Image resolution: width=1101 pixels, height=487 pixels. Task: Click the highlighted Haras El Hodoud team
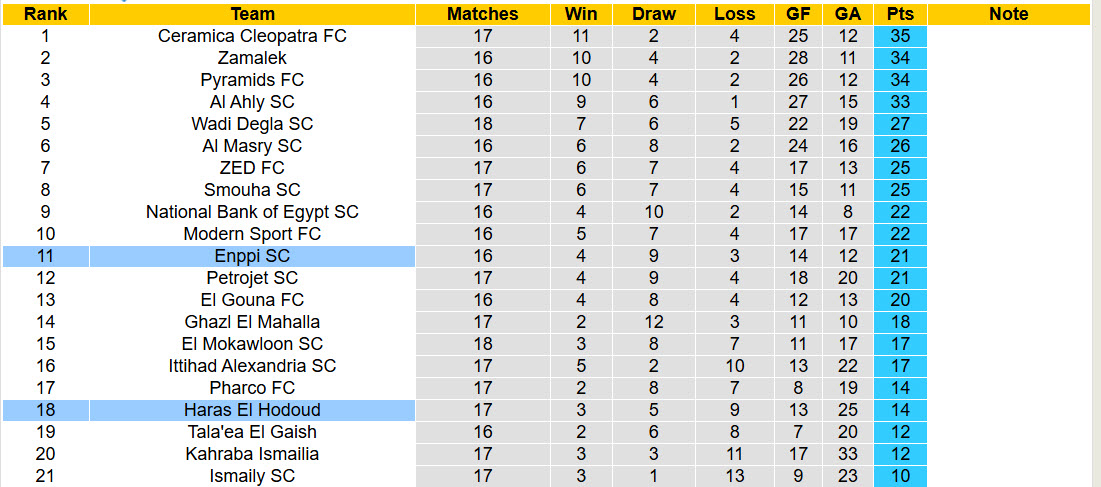252,410
